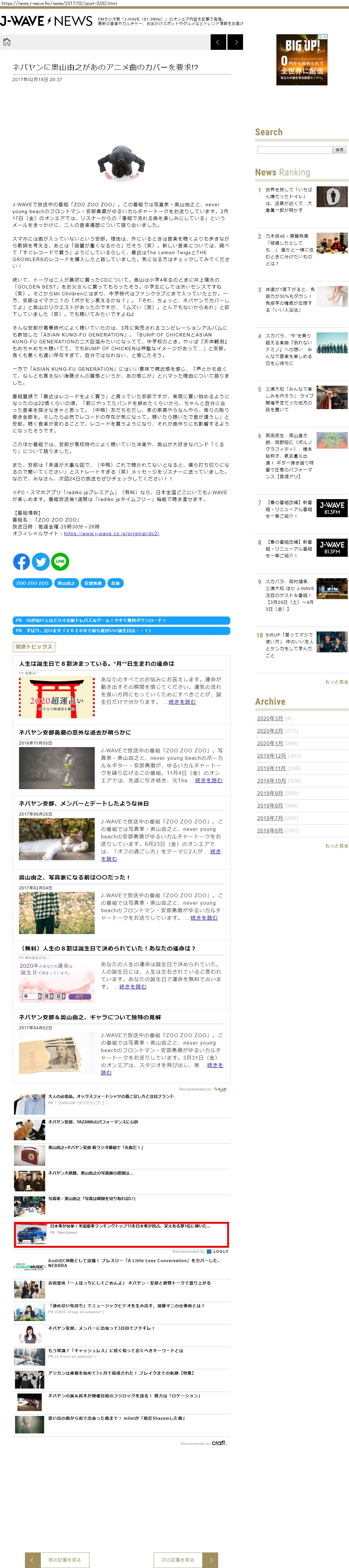Click the J-WAVE NEWS logo
349x1568 pixels.
coord(46,21)
